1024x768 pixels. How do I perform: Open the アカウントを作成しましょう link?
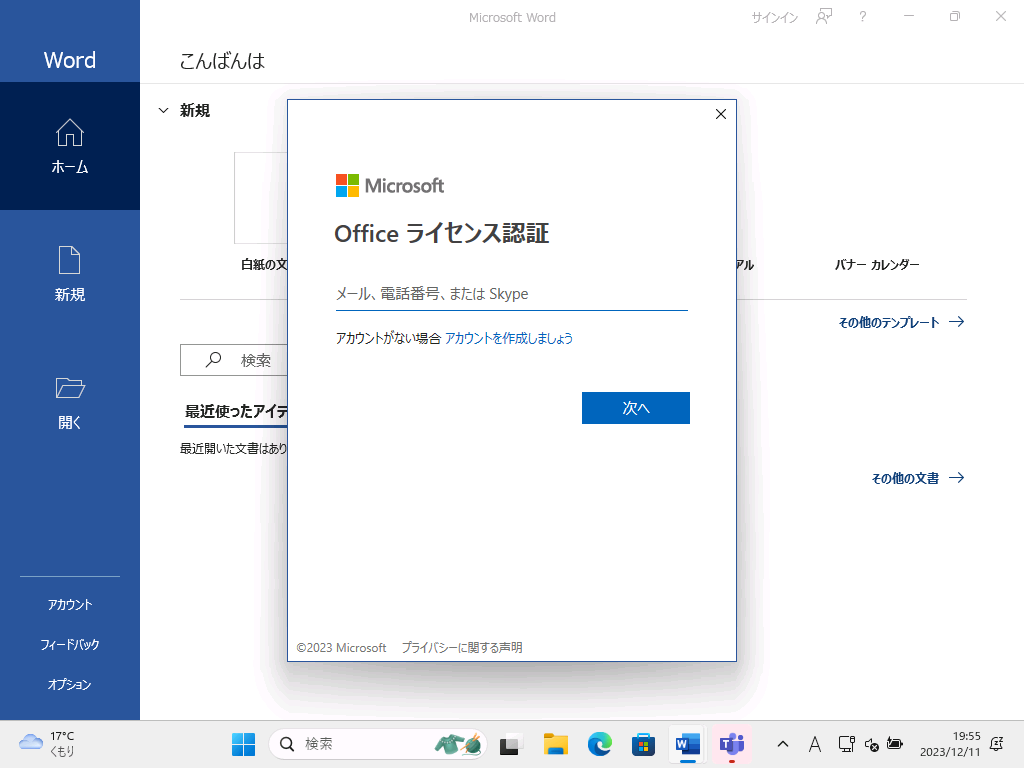(x=509, y=338)
